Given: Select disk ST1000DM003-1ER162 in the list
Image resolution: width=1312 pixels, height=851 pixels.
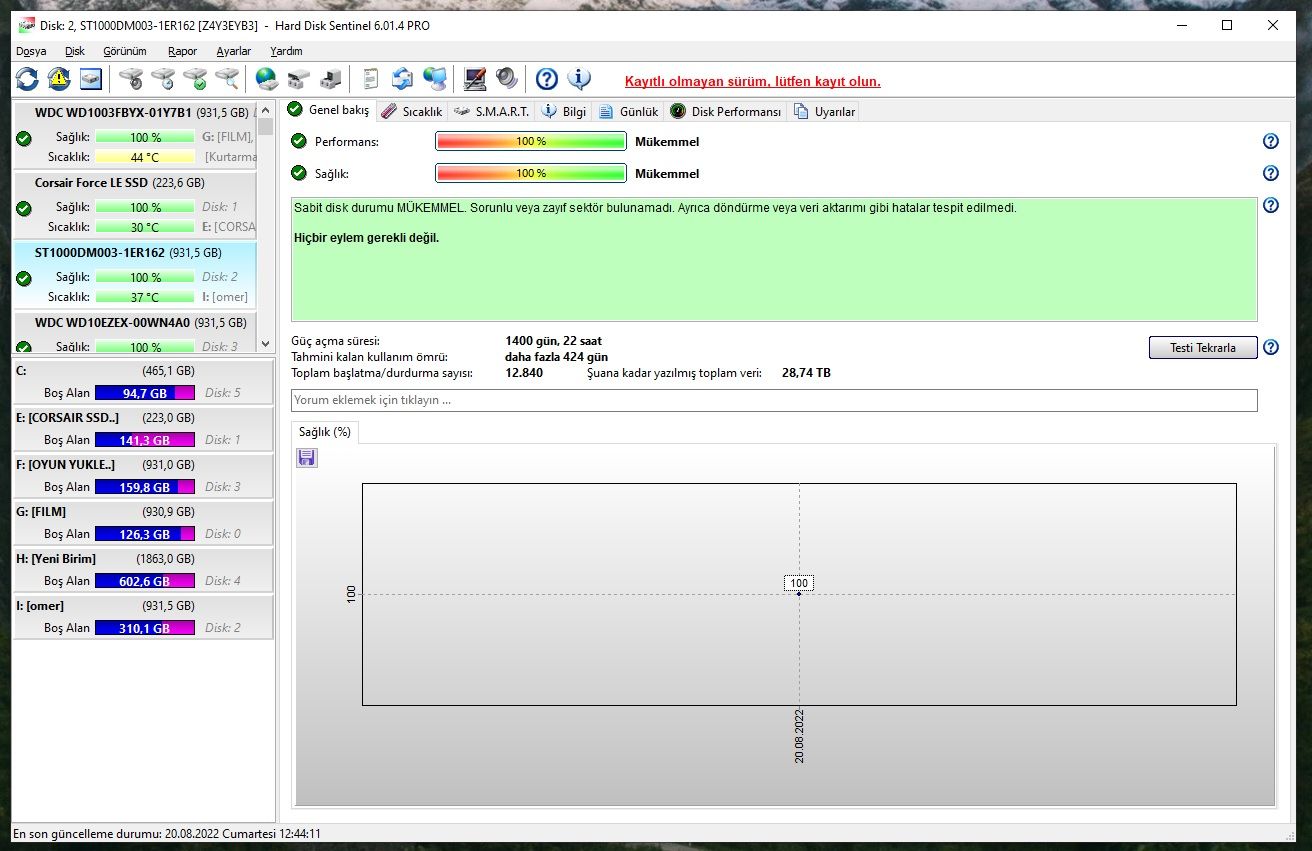Looking at the screenshot, I should [x=134, y=276].
